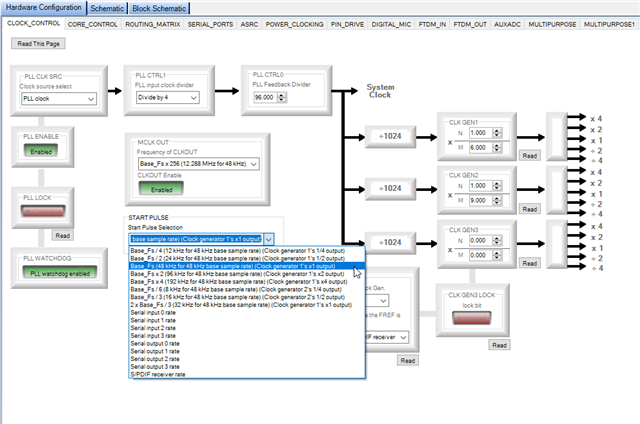Switch to SERIAL_PORTS tab

click(x=210, y=24)
